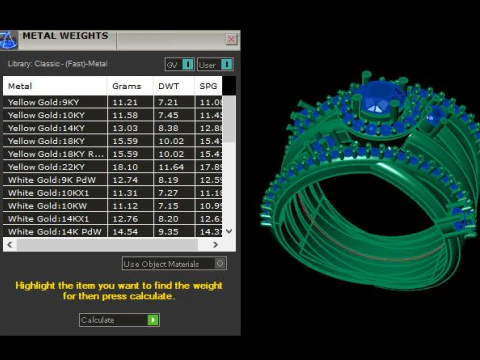
Task: Click the horizontal scrollbar thumb
Action: 107,245
